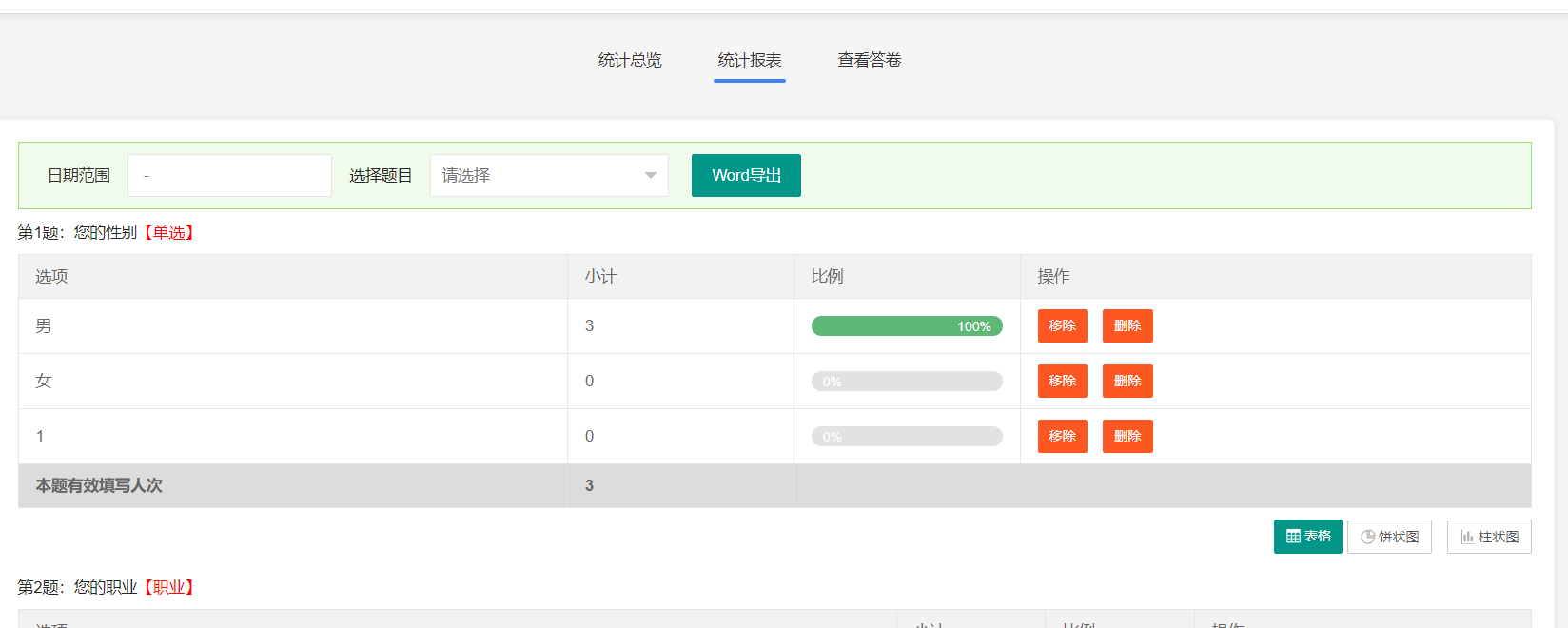Viewport: 1568px width, 628px height.
Task: Select the 统计报表 tab
Action: [750, 60]
